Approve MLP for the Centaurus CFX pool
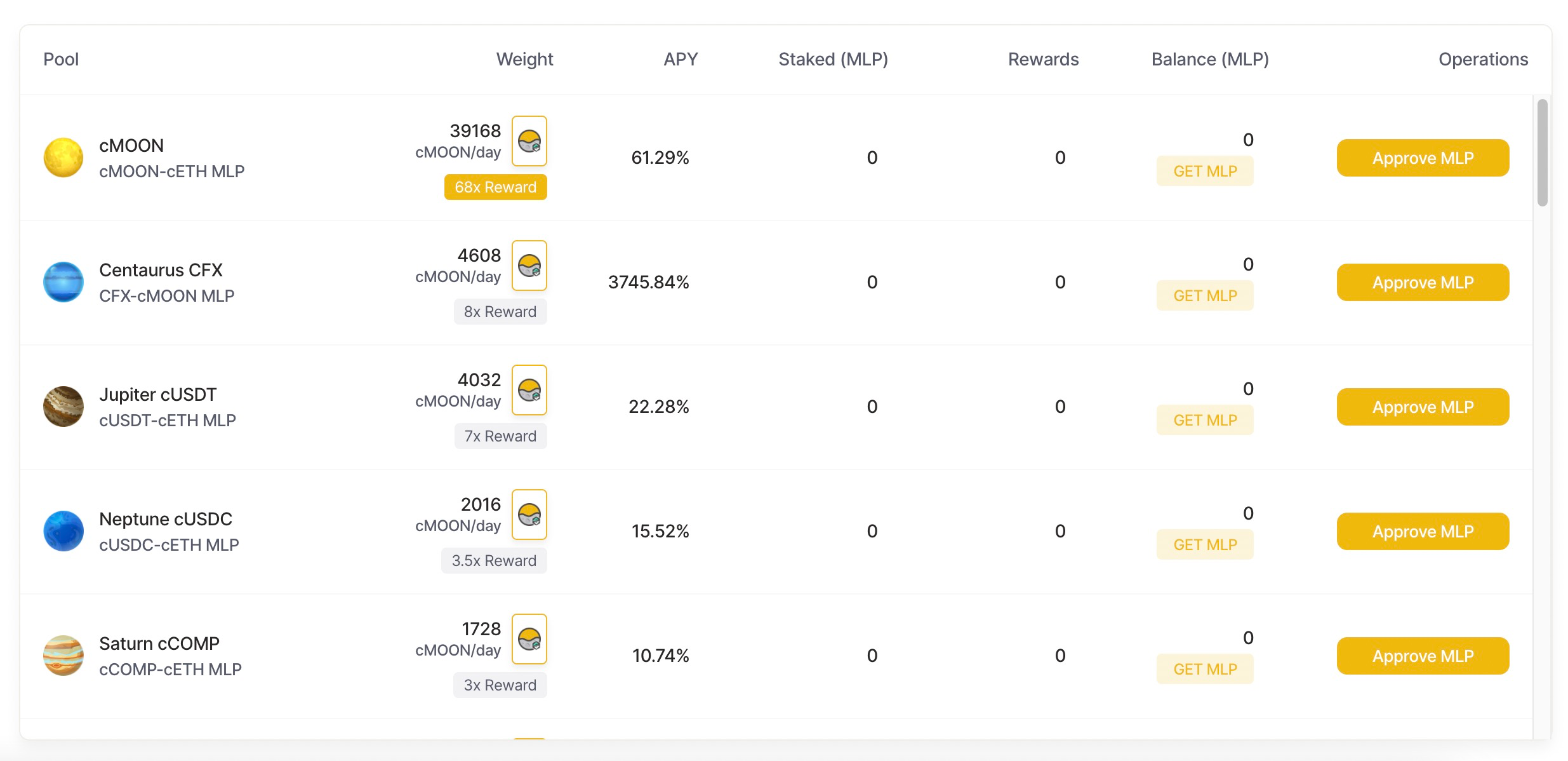 [1423, 283]
